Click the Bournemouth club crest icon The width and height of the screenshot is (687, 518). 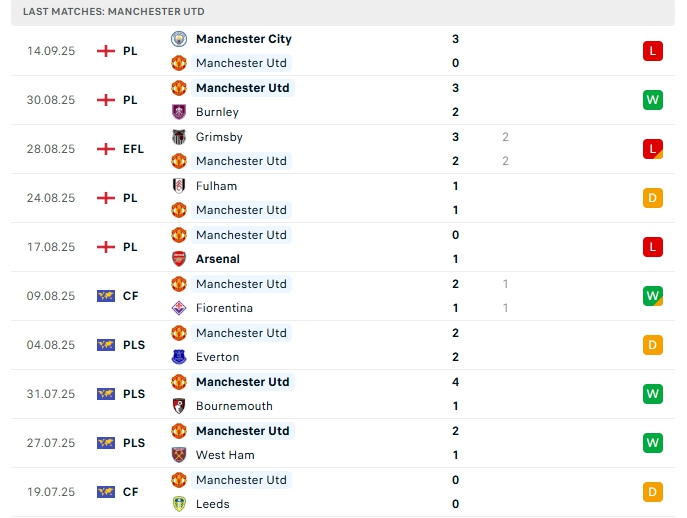tap(179, 406)
